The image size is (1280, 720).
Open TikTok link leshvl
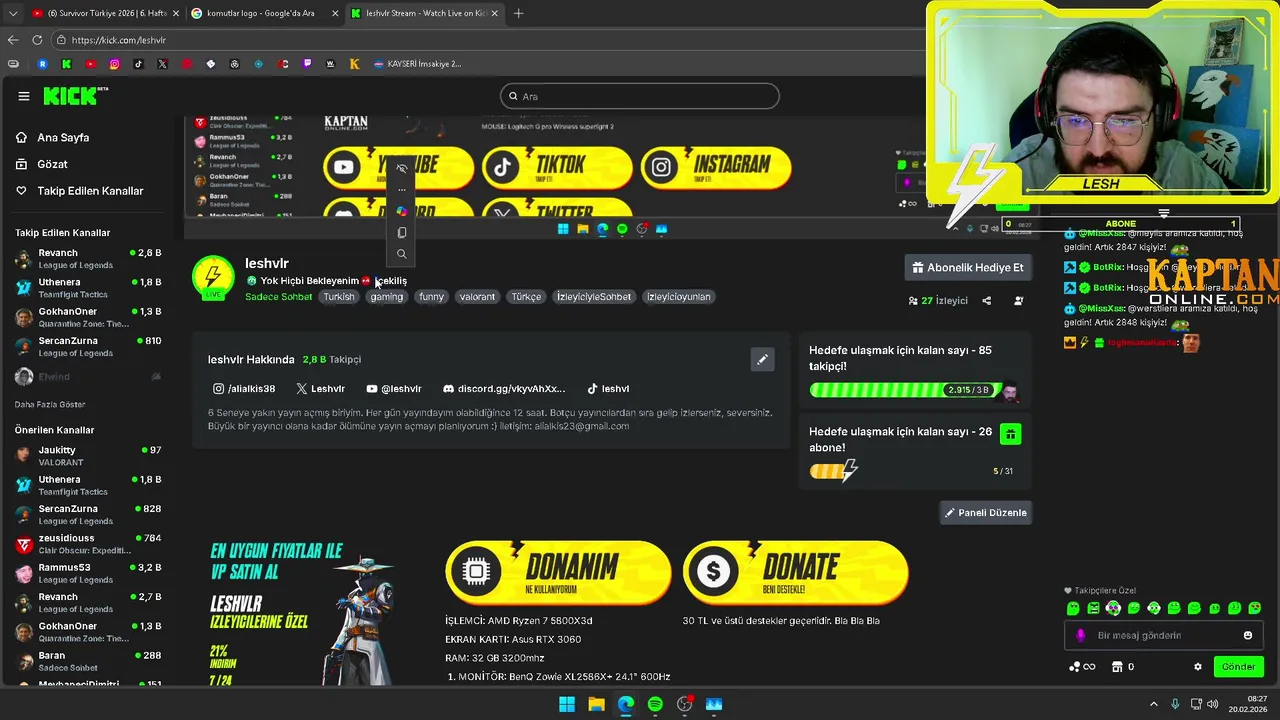click(x=608, y=388)
